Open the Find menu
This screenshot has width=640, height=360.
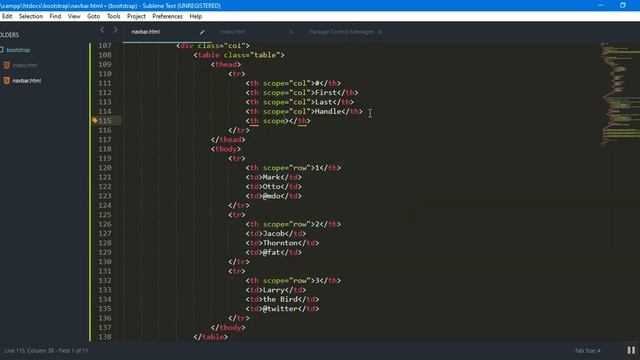pyautogui.click(x=55, y=16)
